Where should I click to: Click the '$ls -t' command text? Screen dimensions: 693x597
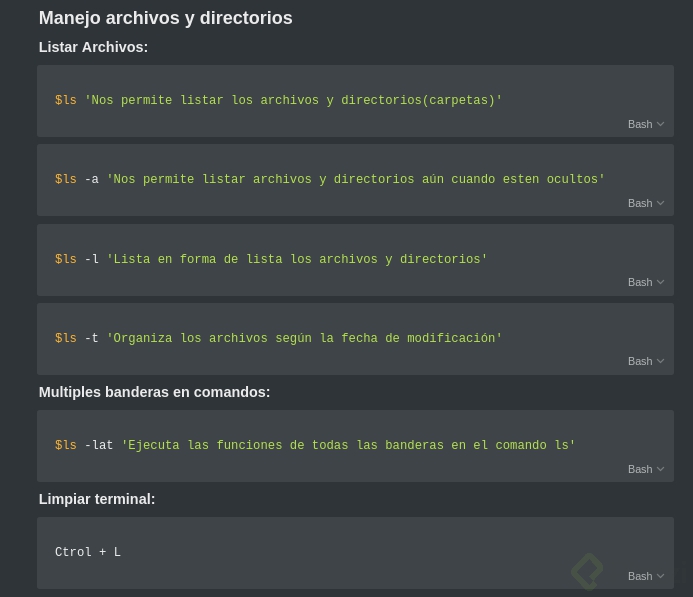(77, 339)
